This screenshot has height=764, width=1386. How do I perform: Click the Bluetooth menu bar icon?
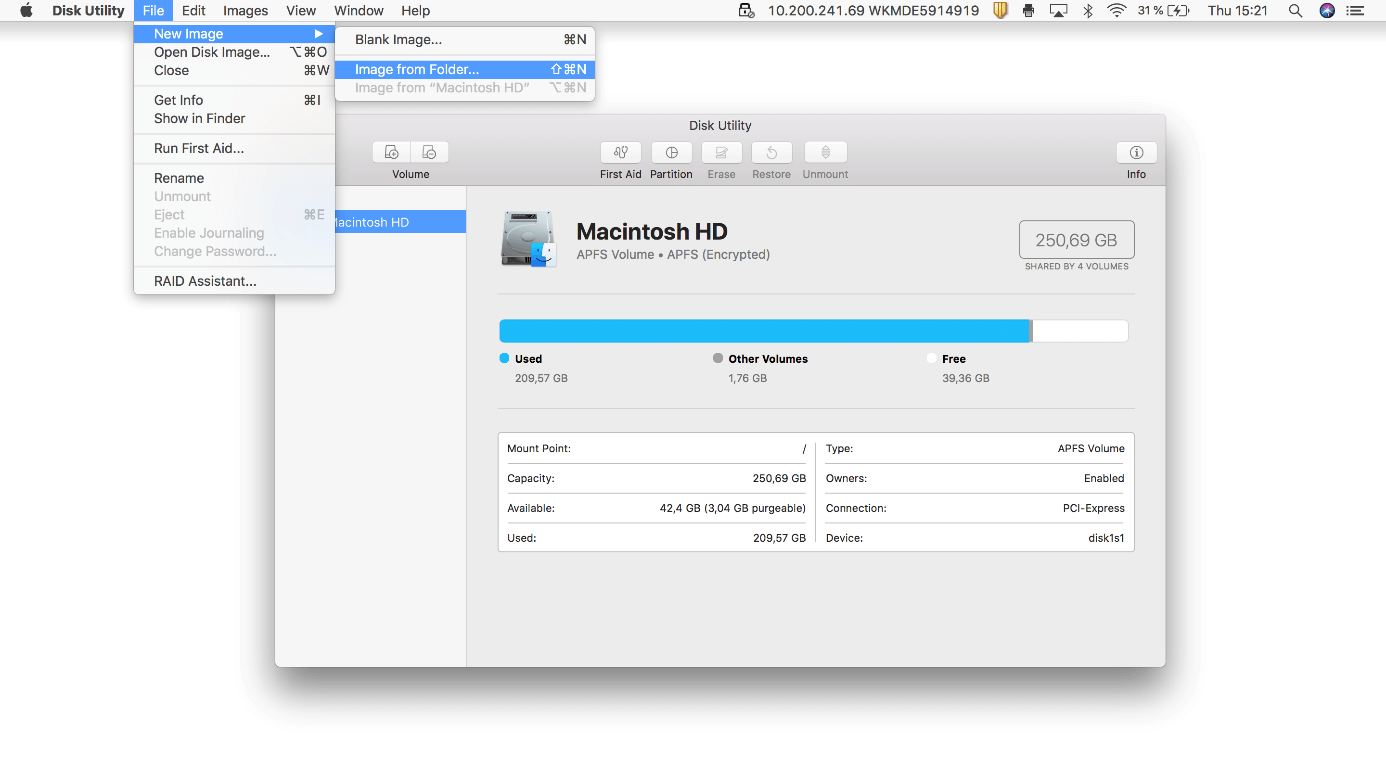coord(1088,11)
